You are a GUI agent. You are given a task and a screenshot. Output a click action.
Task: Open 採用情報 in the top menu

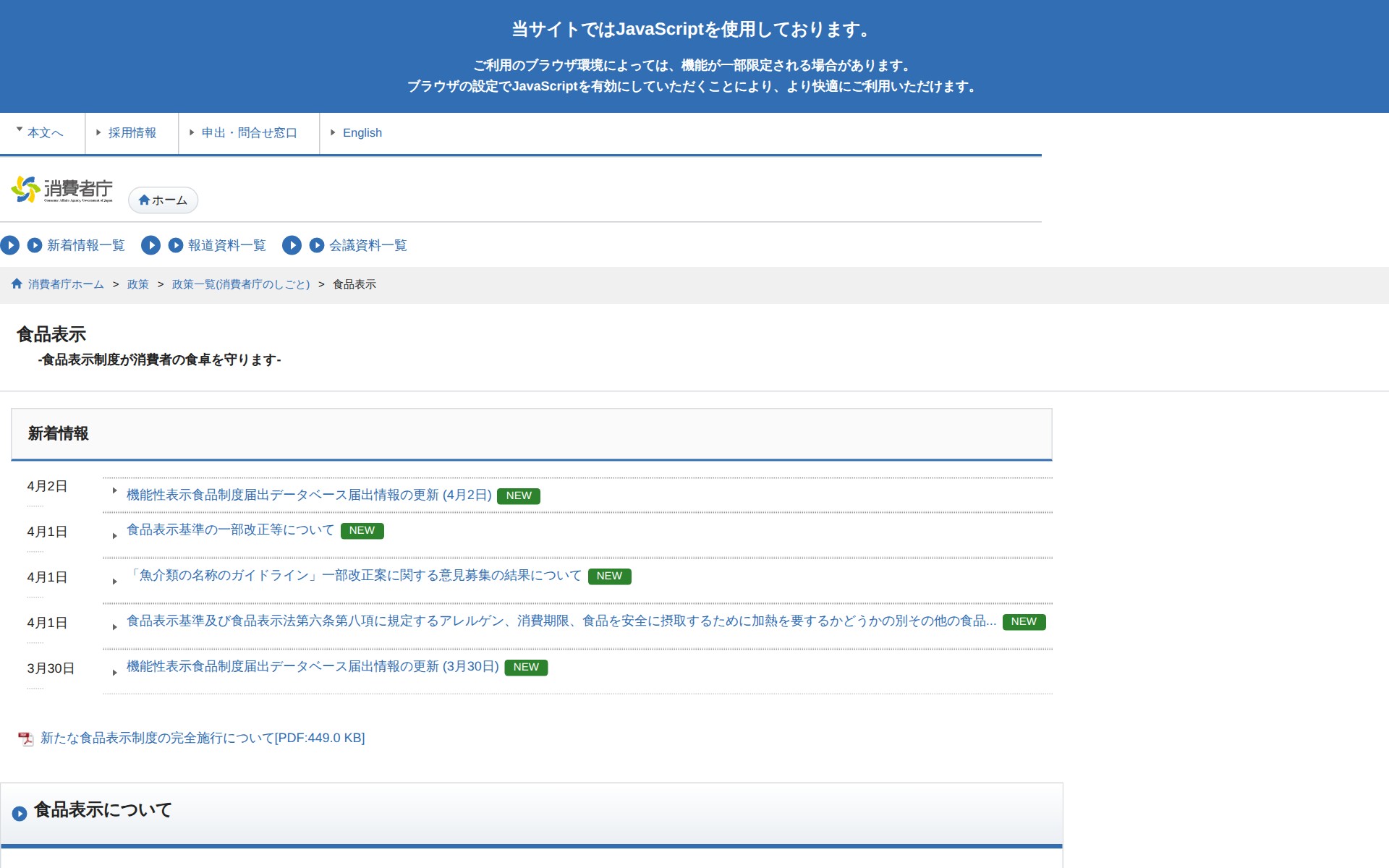[x=132, y=133]
